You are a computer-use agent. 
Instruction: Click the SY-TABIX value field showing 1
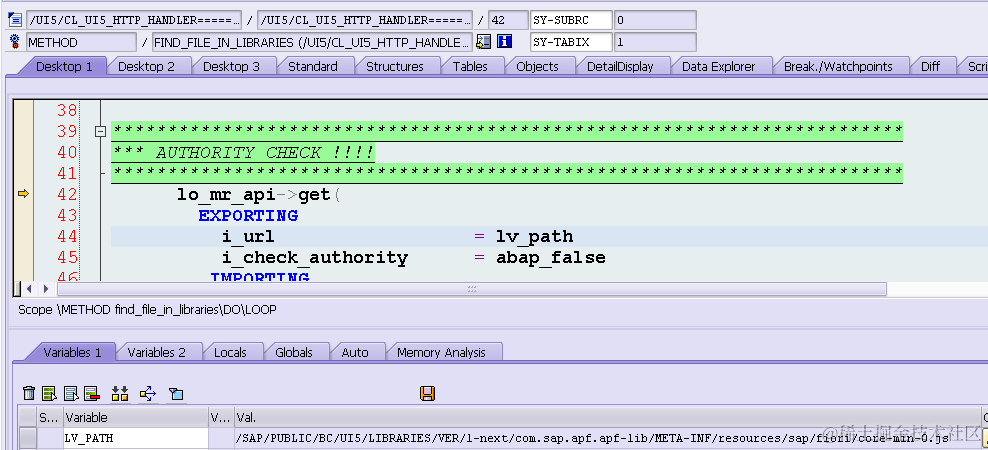pos(655,42)
